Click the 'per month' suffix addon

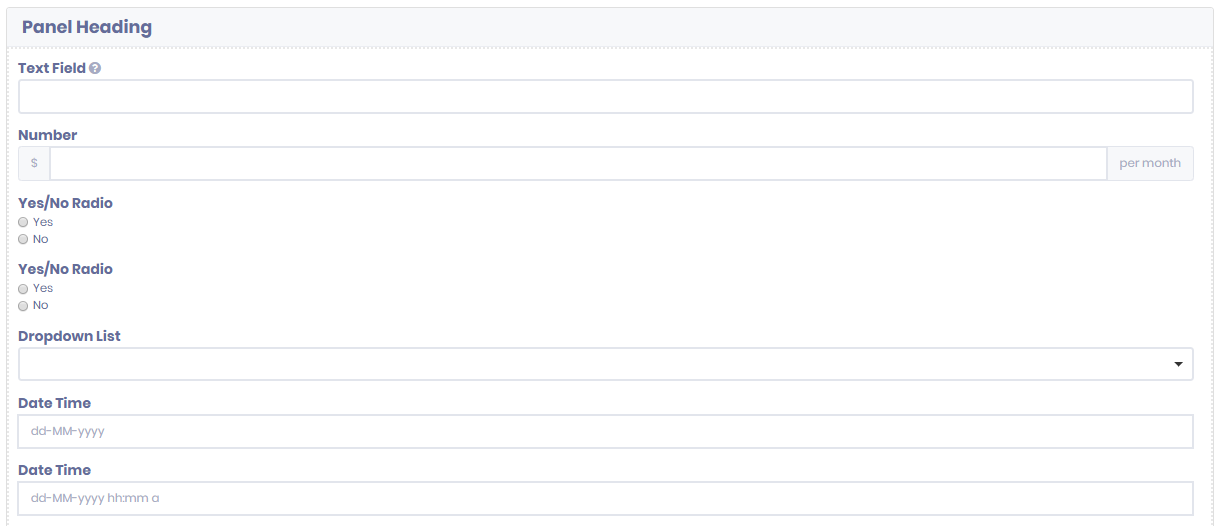[x=1149, y=164]
